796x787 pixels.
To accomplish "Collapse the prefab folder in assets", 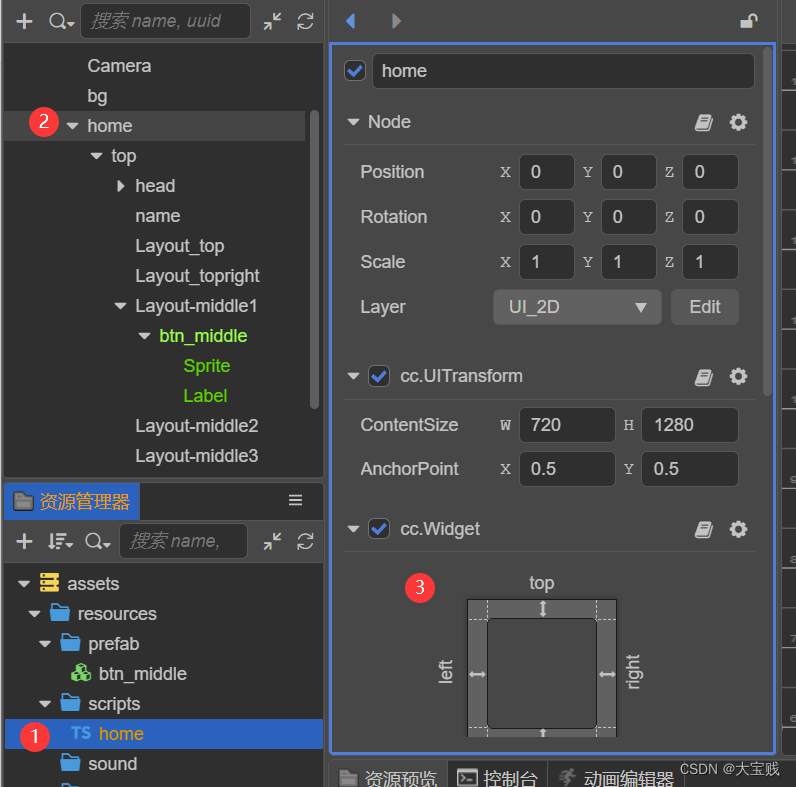I will point(46,644).
